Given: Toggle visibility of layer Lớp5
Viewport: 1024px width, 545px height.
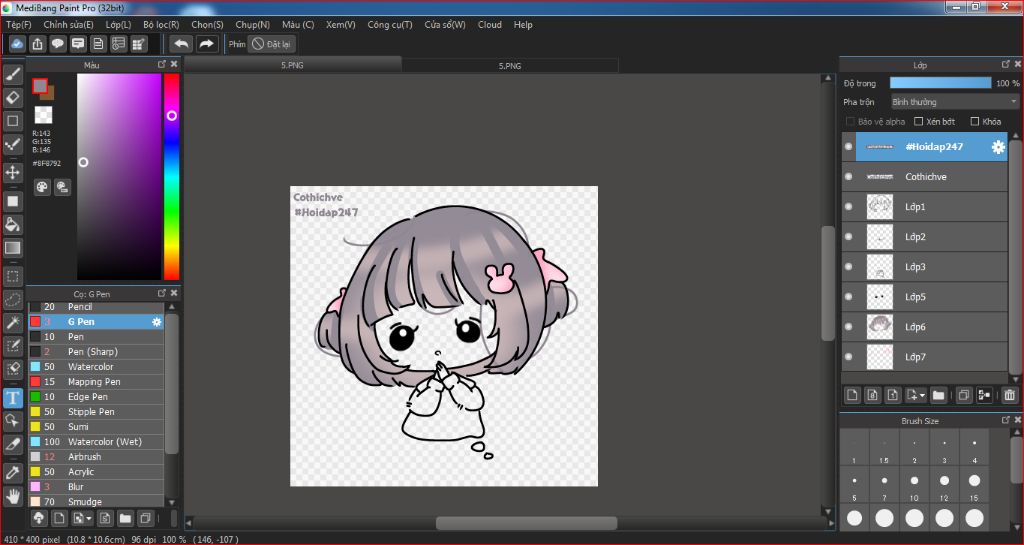Looking at the screenshot, I should [848, 297].
